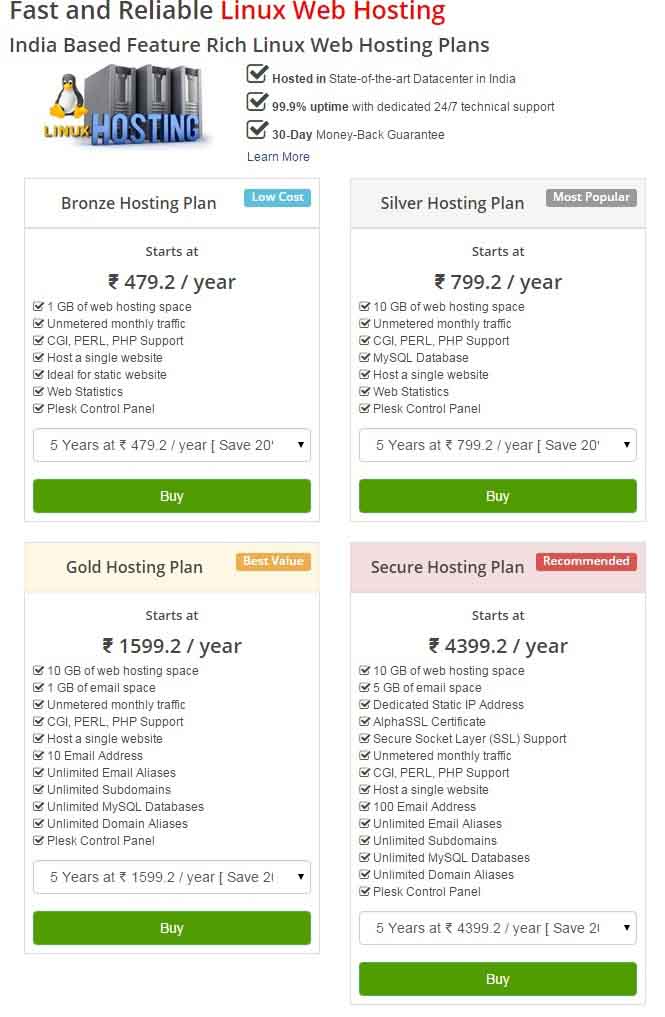Open the Secure plan billing term dropdown

tap(498, 928)
